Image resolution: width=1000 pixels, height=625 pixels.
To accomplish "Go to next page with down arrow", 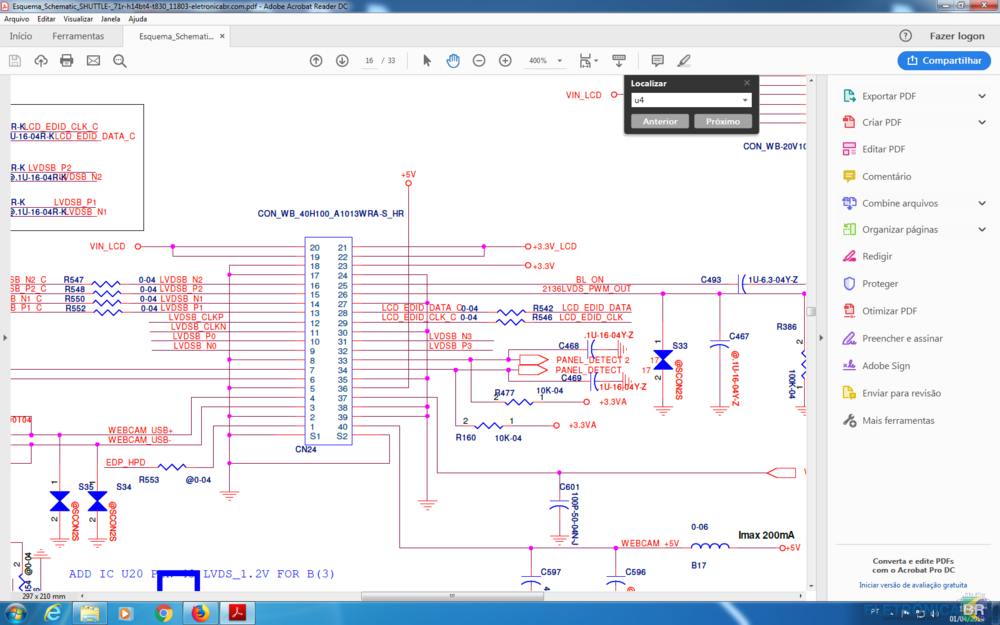I will 342,61.
